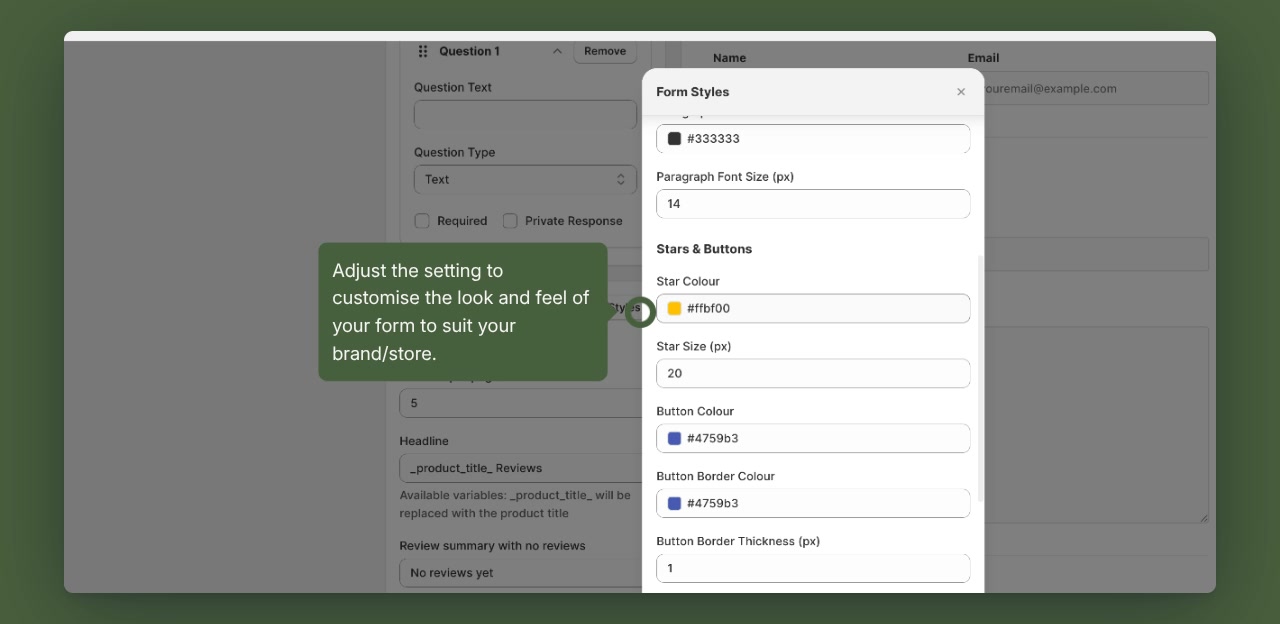
Task: Close the Form Styles panel with the X icon
Action: tap(961, 91)
